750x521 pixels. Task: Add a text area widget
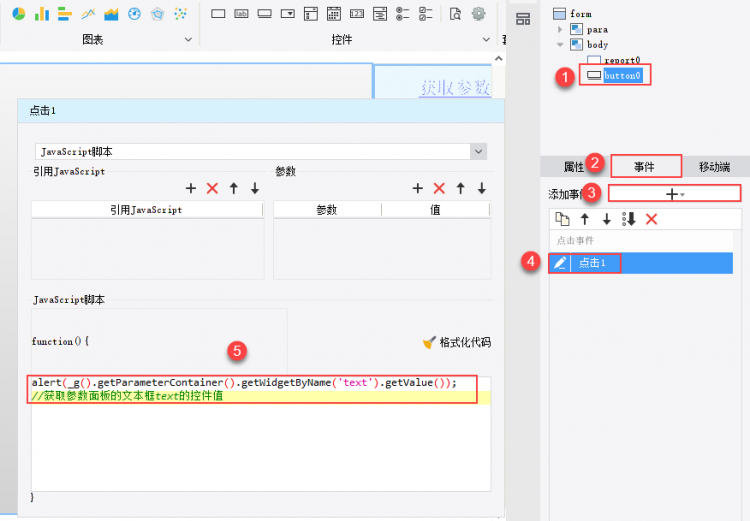(x=380, y=14)
